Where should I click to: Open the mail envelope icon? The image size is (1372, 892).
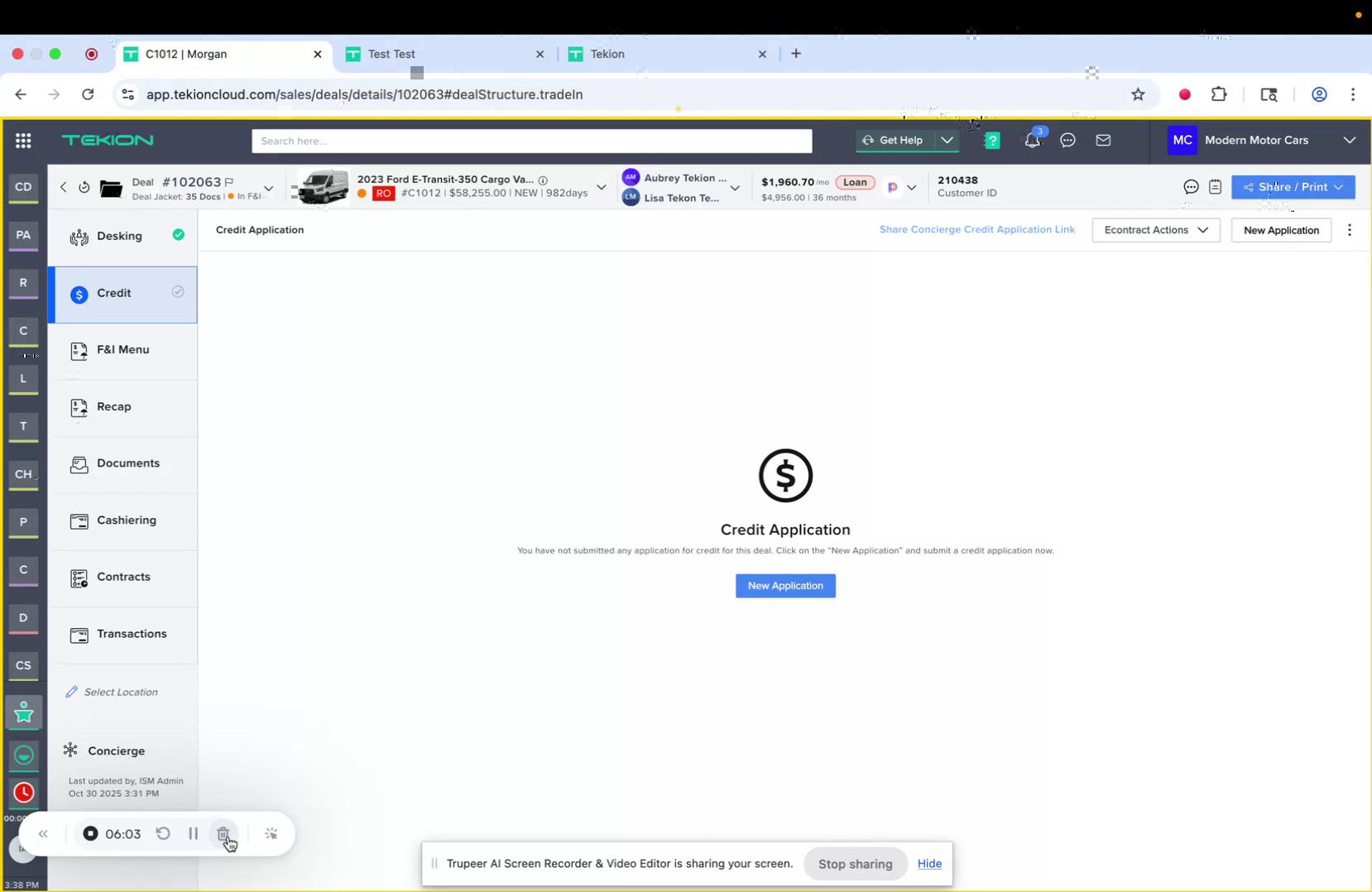click(1103, 141)
